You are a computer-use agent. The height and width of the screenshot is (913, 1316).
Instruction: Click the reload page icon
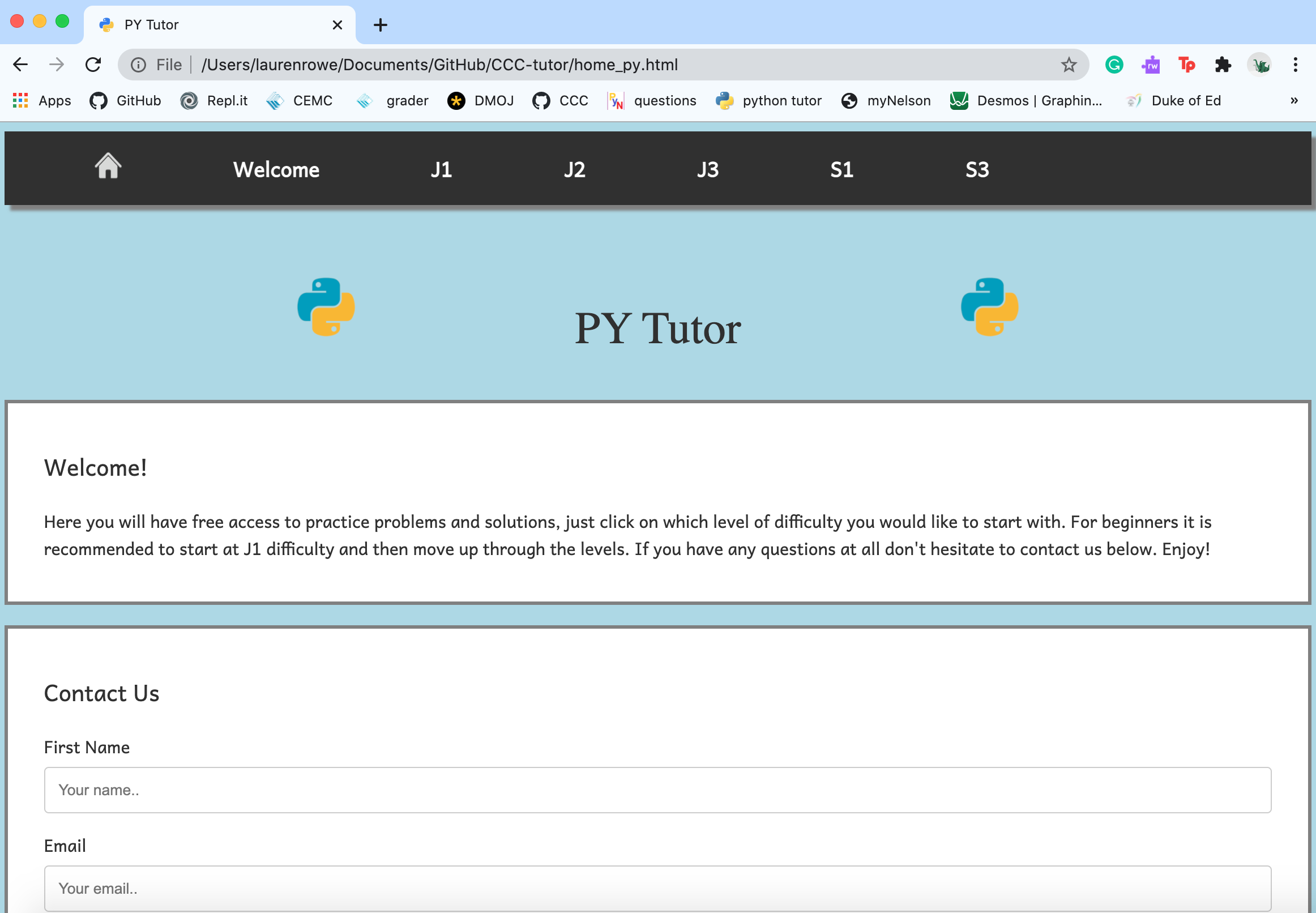pyautogui.click(x=93, y=65)
